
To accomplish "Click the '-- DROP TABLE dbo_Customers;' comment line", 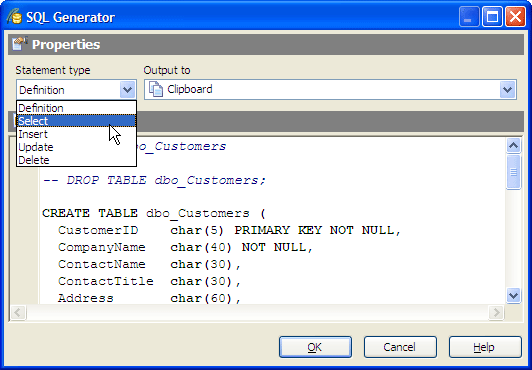I will [154, 180].
